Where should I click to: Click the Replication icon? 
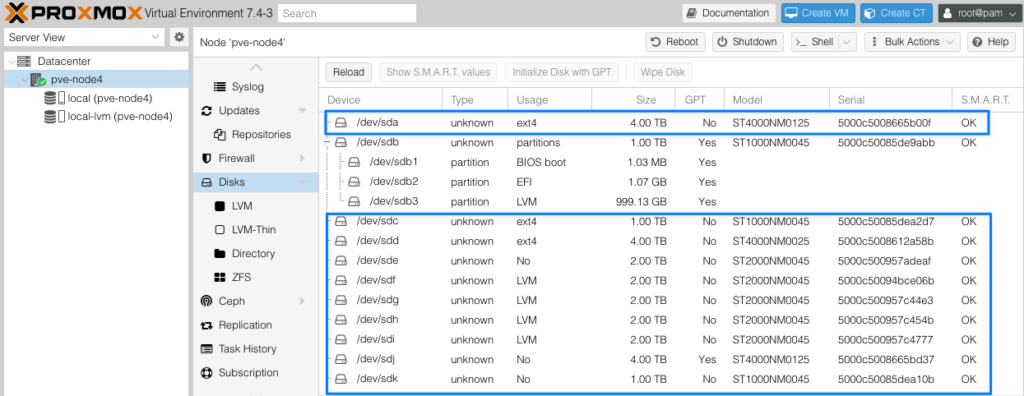click(207, 325)
